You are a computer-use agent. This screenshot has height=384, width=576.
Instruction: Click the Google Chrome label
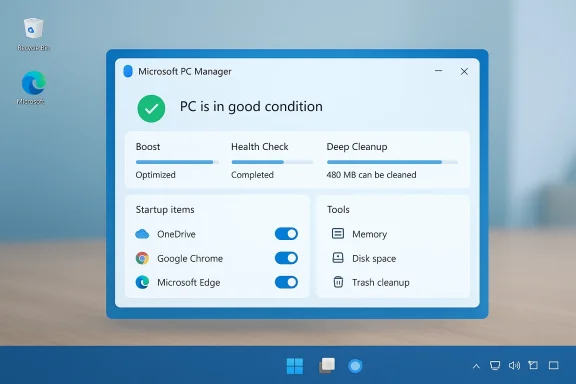pos(190,258)
